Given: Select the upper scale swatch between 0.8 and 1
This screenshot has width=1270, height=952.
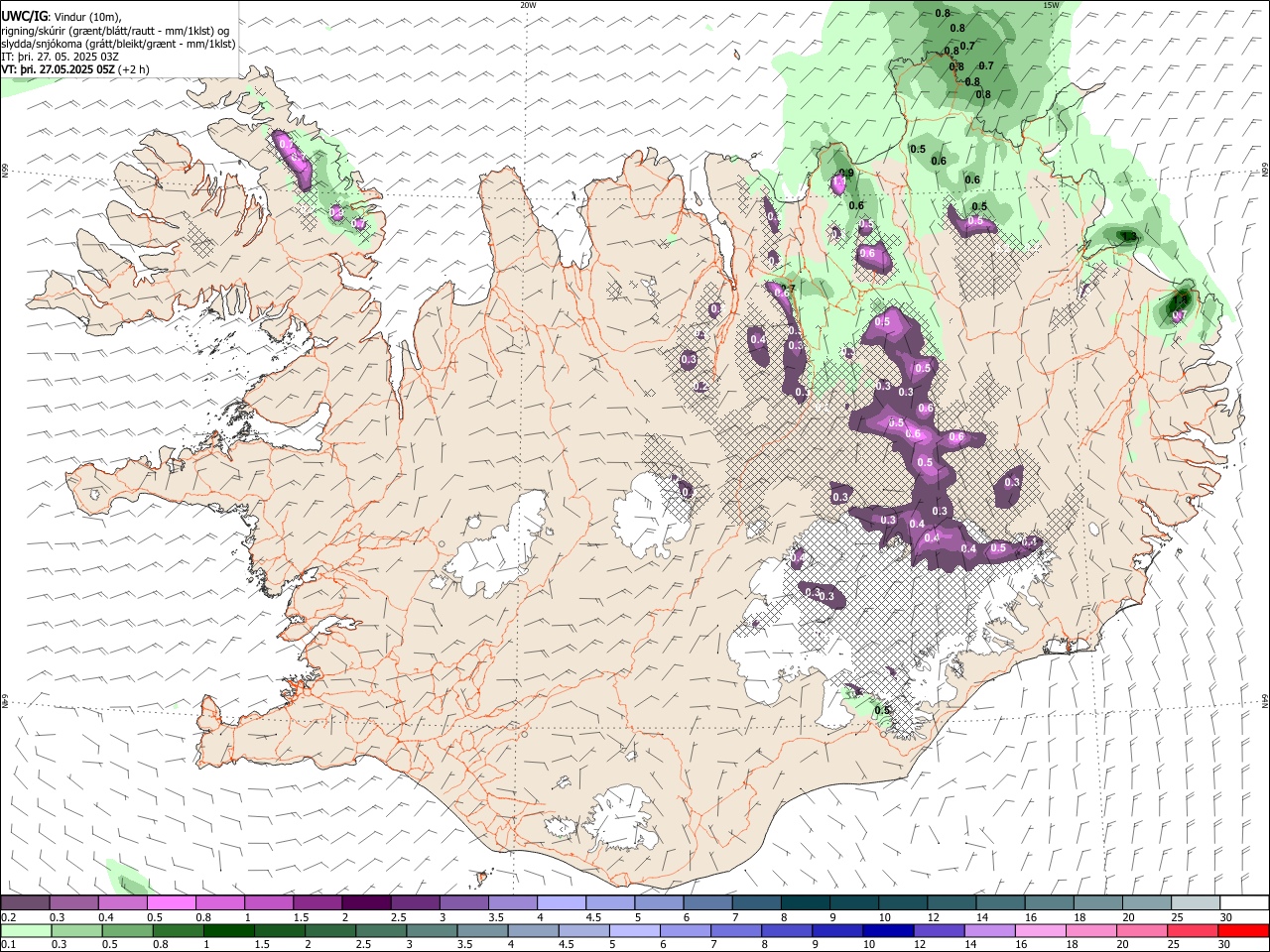Looking at the screenshot, I should point(220,903).
